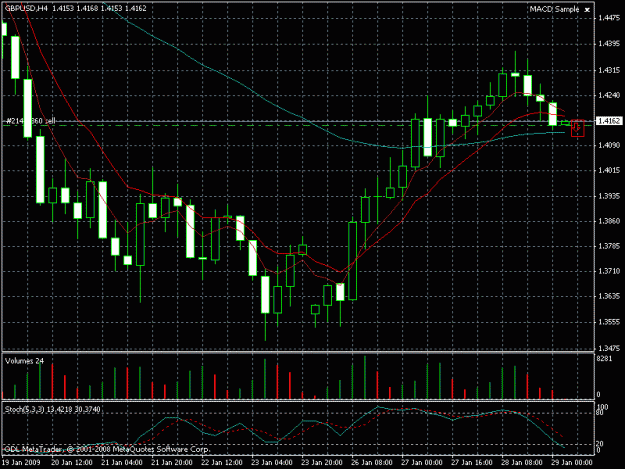Click the 1.3555 price axis label
Image resolution: width=625 pixels, height=469 pixels.
point(609,322)
